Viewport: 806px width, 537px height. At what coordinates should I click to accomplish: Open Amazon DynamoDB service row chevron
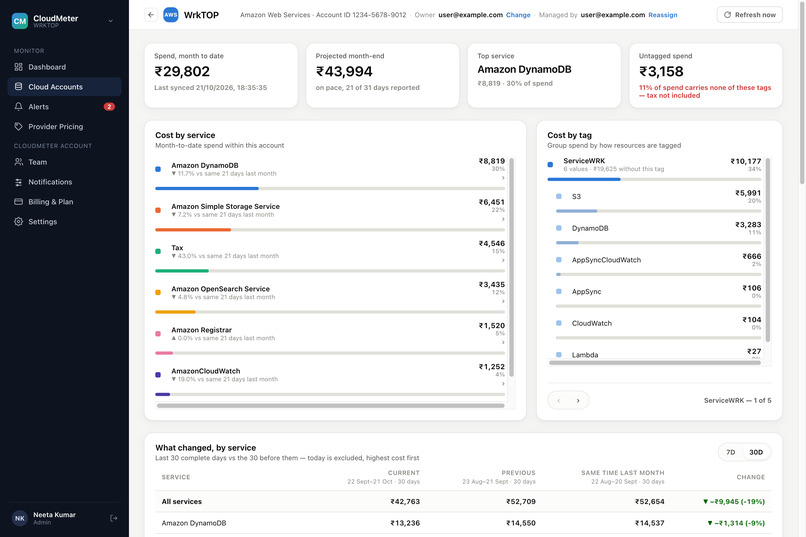[503, 178]
